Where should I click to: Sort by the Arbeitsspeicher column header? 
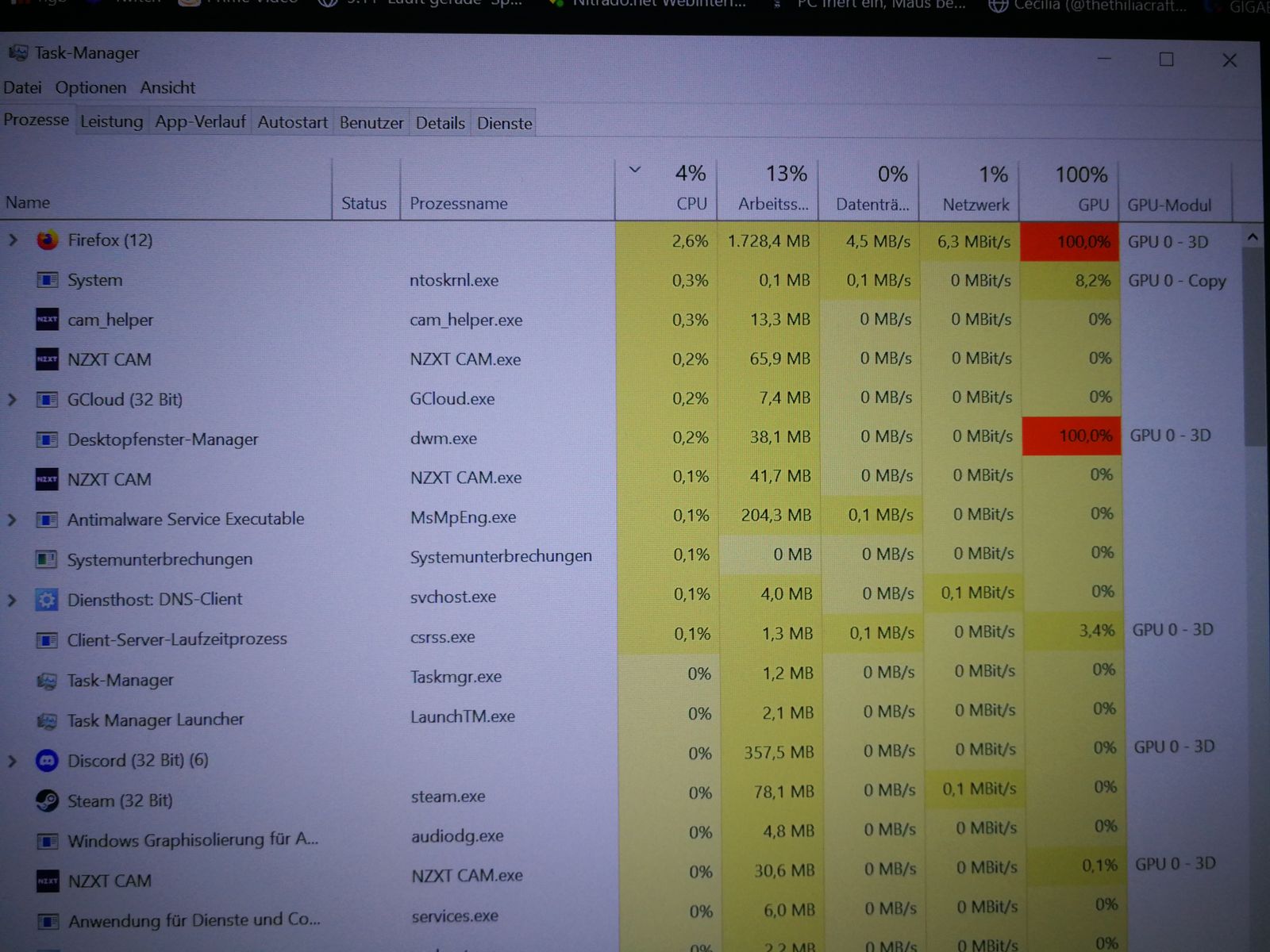[x=768, y=189]
